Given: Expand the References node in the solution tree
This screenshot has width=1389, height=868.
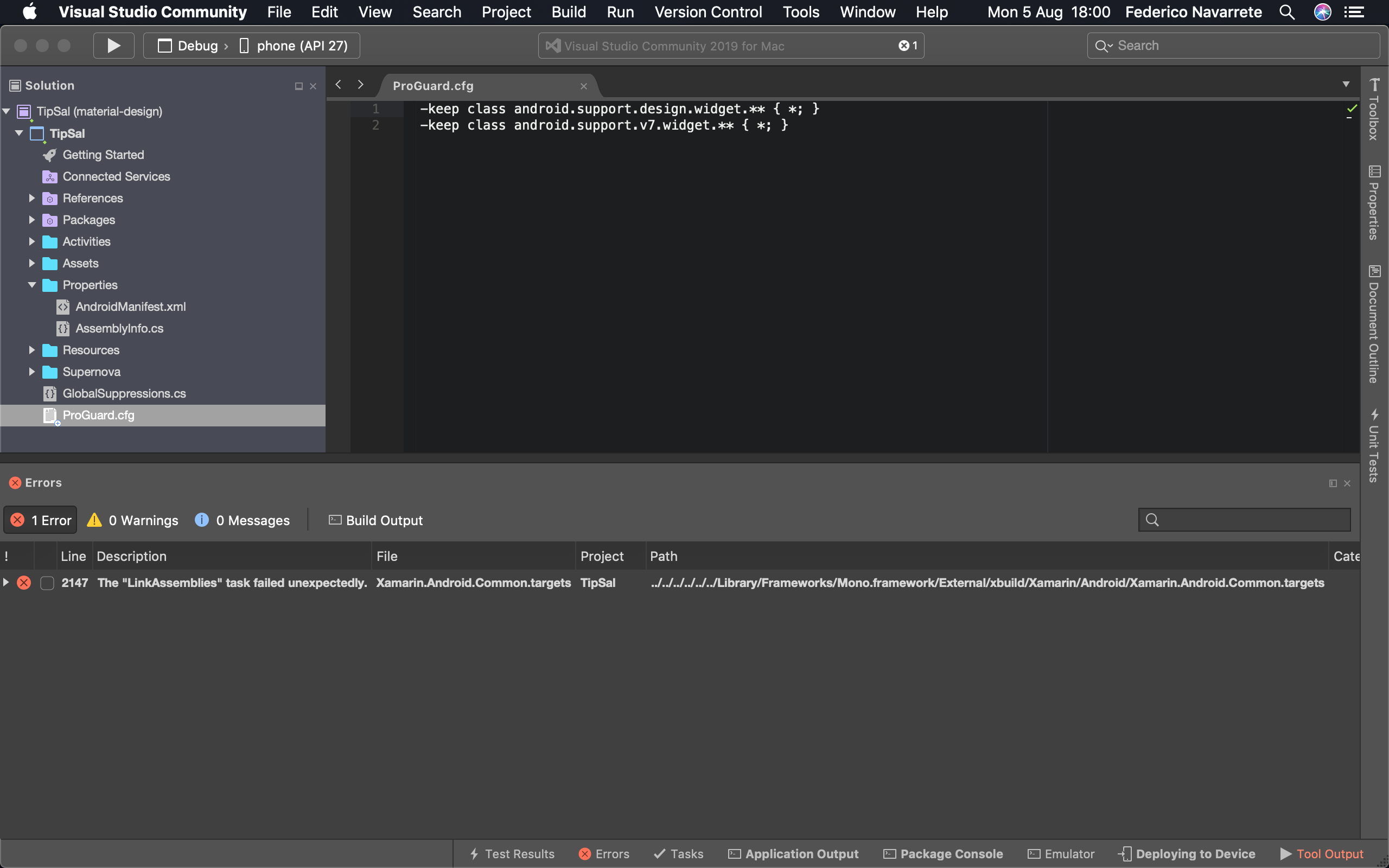Looking at the screenshot, I should click(31, 198).
